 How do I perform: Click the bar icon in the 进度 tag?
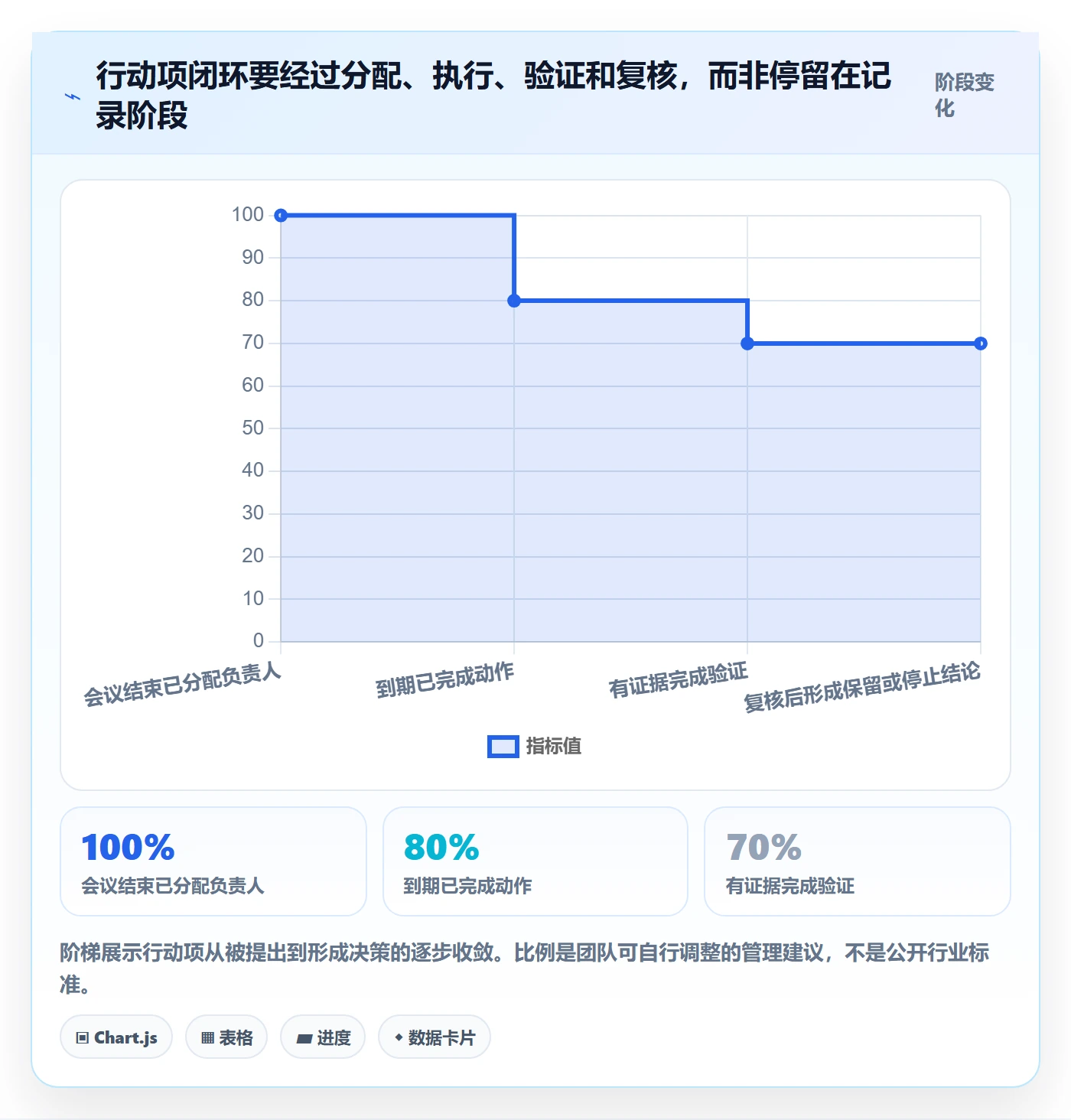pos(304,1039)
